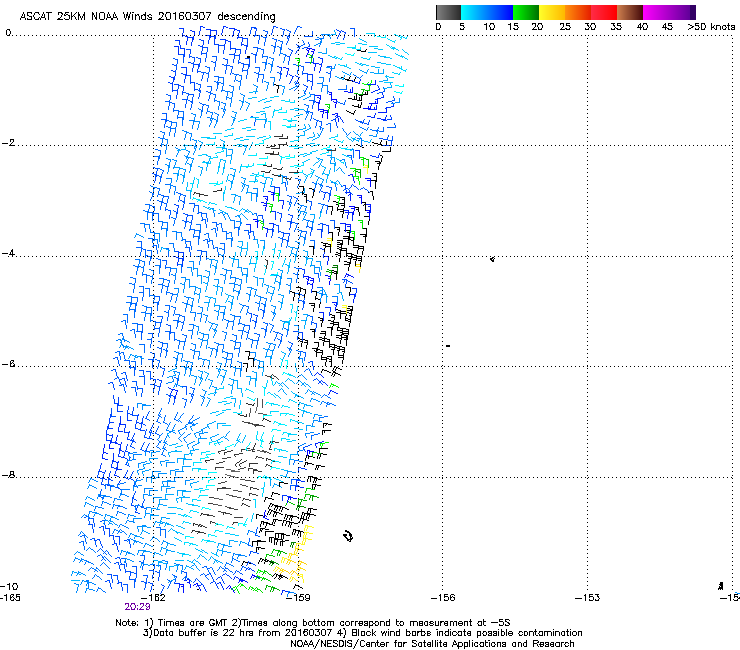The image size is (740, 650).
Task: Click the latitude axis label '-6'
Action: [x=8, y=364]
